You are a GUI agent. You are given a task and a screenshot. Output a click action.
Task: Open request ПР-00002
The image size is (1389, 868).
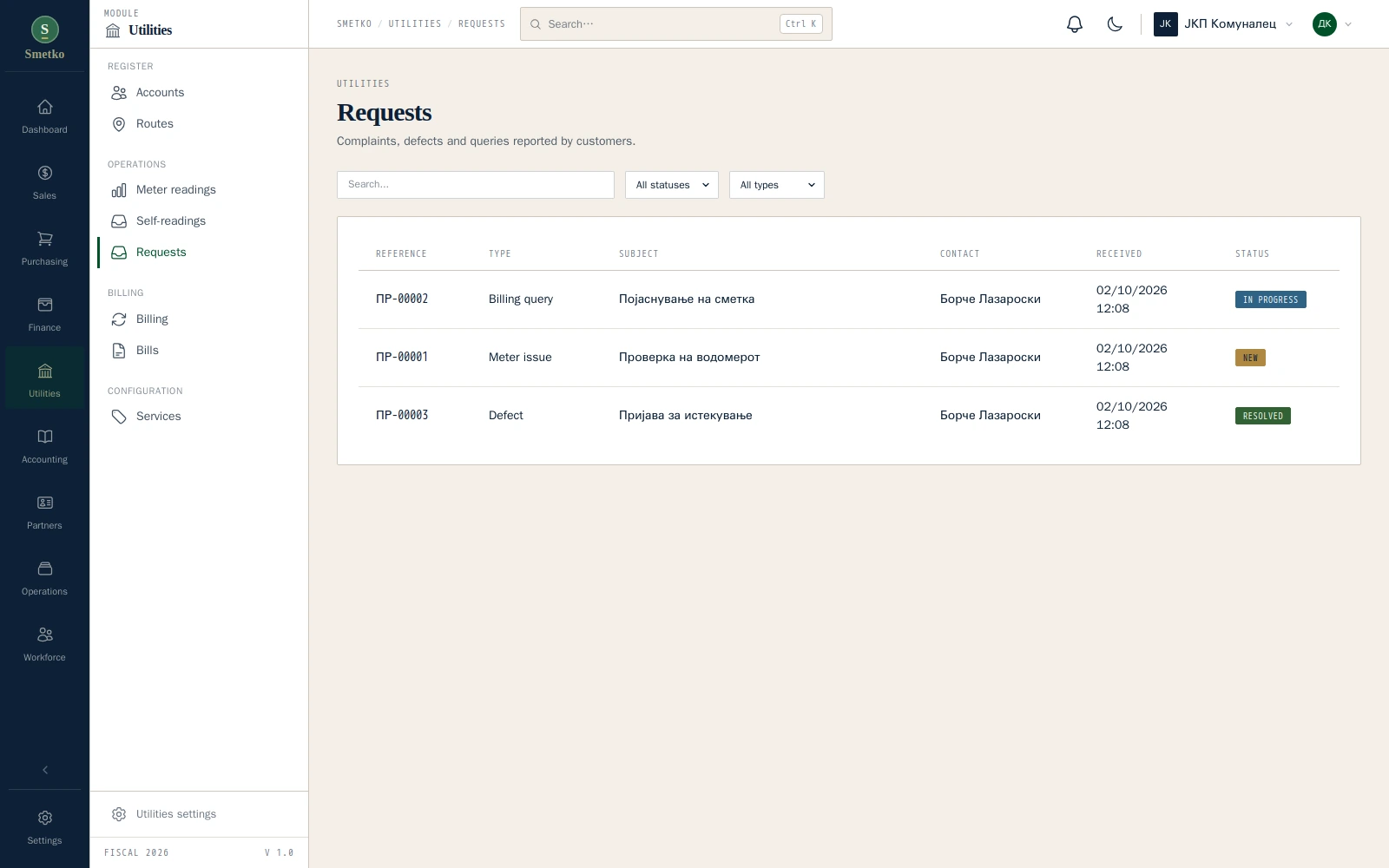849,299
